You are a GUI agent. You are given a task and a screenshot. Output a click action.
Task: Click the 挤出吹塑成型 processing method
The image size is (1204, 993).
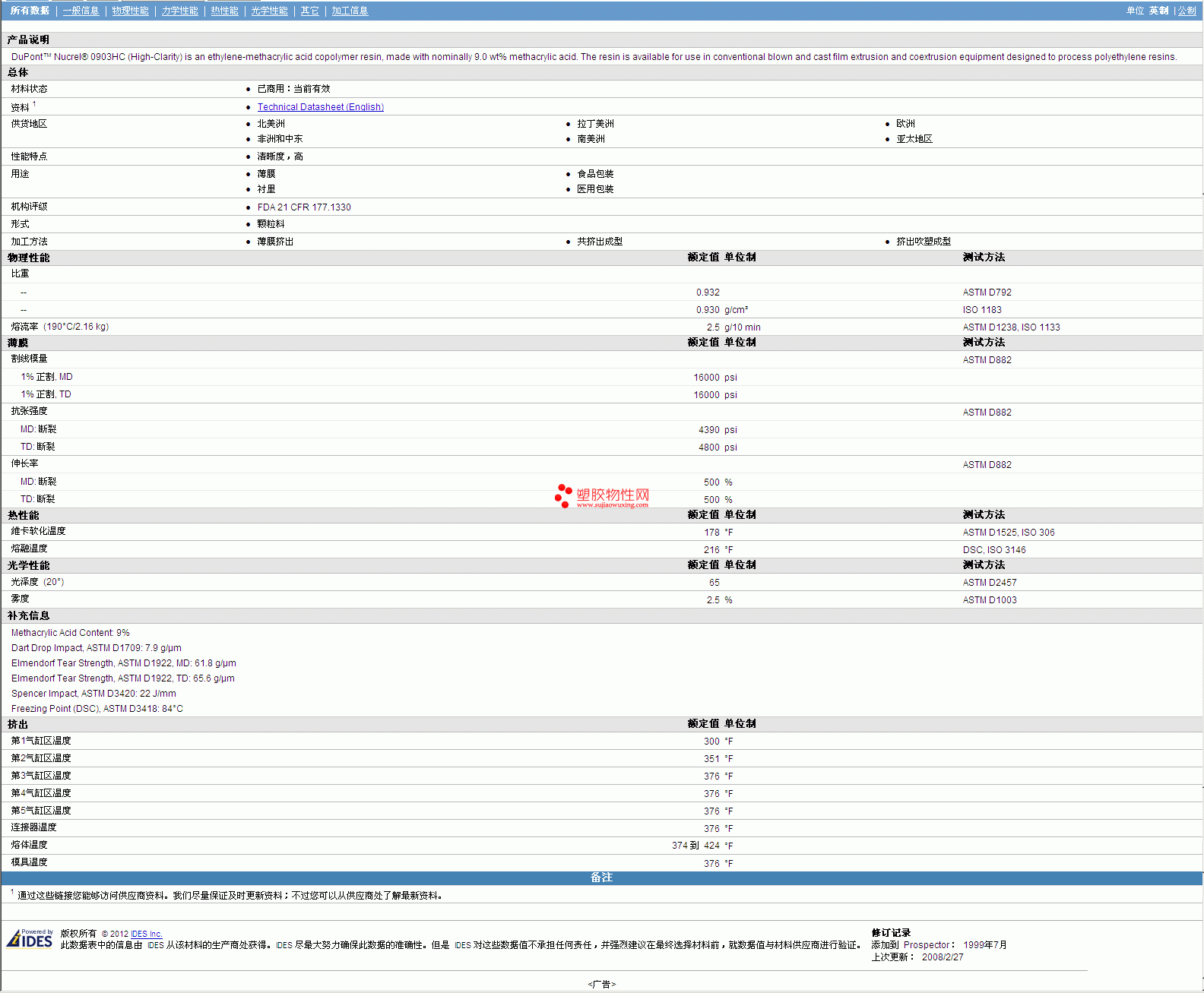(924, 242)
